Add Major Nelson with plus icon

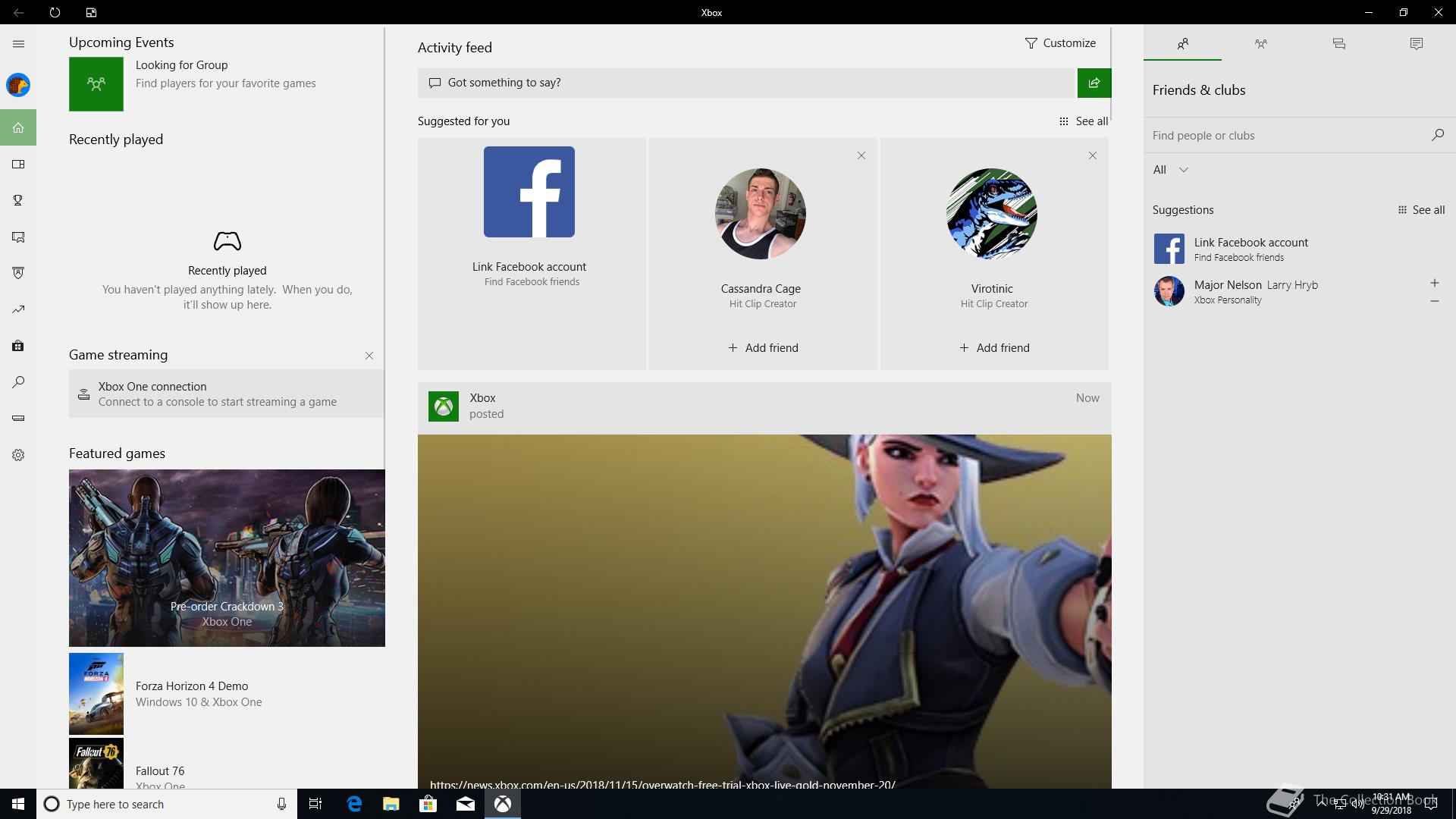click(x=1434, y=283)
